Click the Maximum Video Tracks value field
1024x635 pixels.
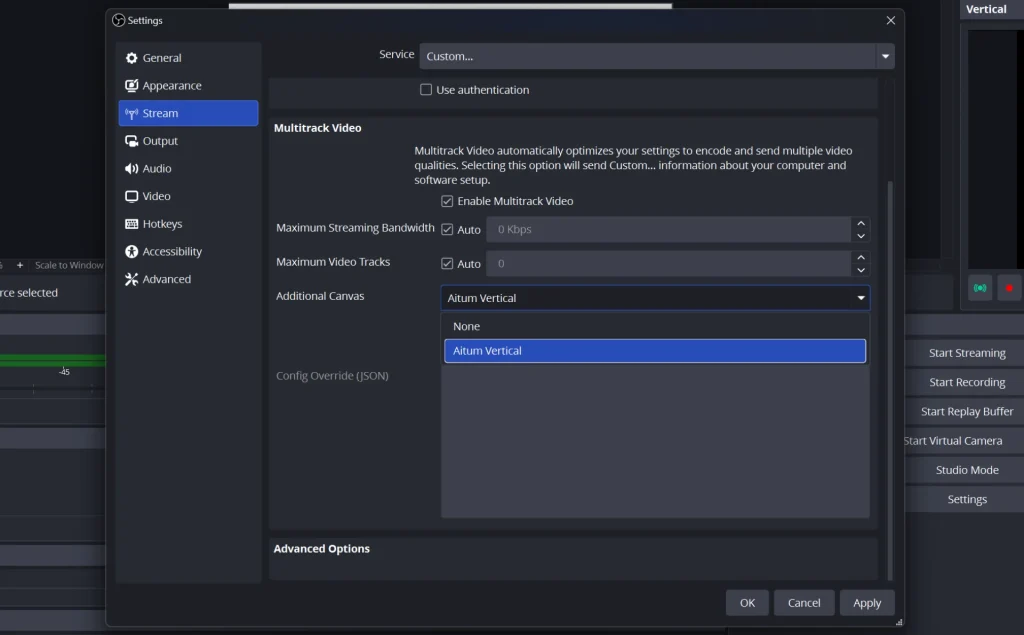669,263
